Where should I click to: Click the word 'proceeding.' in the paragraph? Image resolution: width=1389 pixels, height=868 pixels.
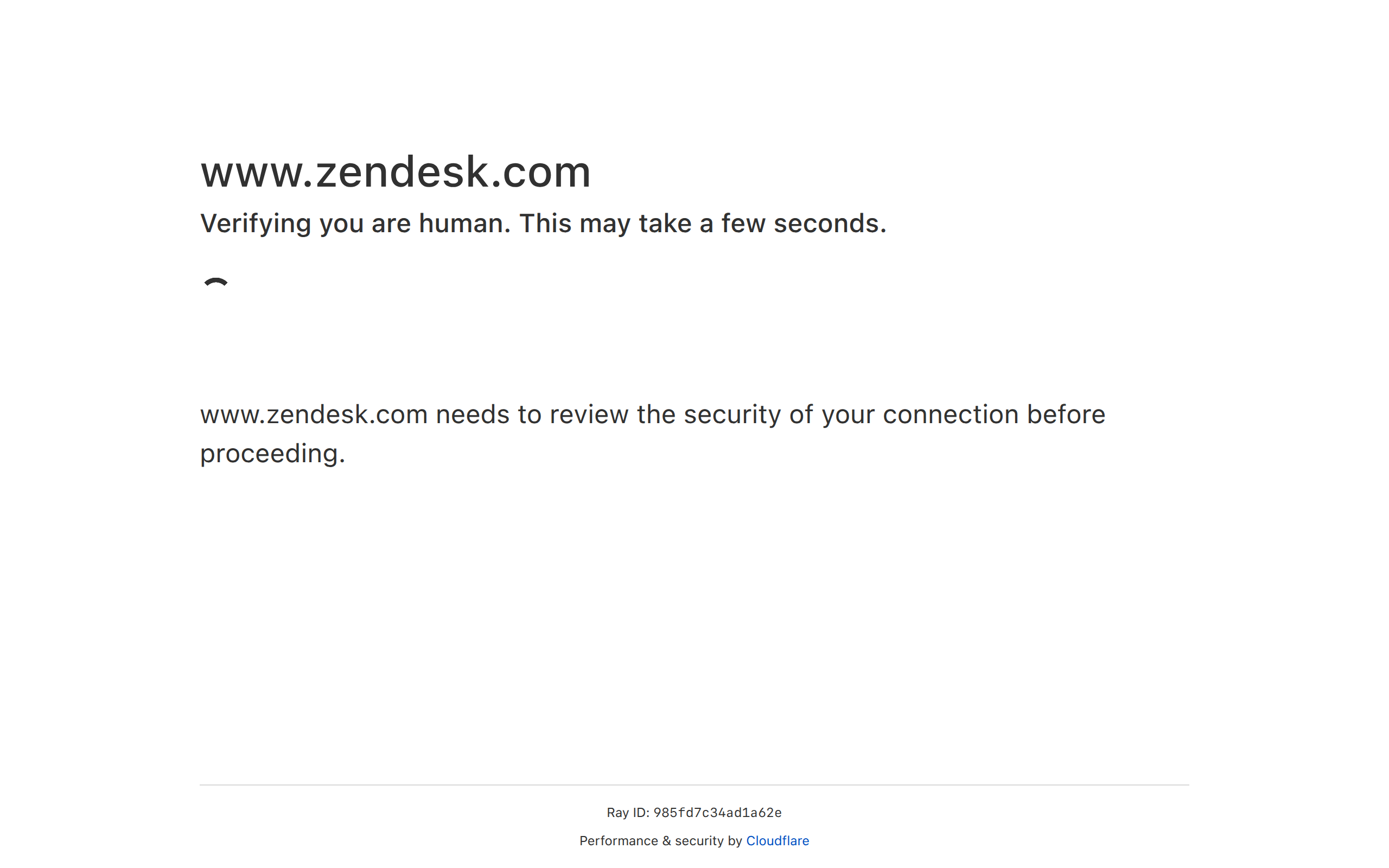(272, 454)
